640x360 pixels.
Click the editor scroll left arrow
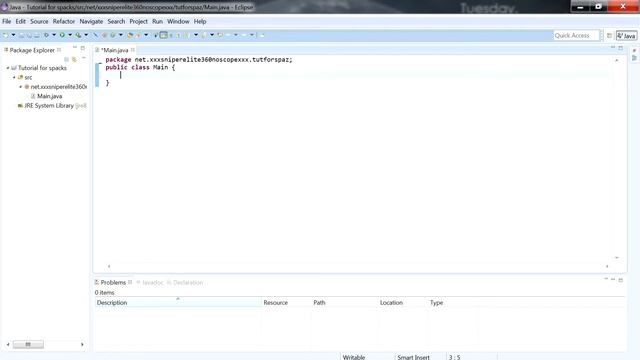[x=109, y=266]
